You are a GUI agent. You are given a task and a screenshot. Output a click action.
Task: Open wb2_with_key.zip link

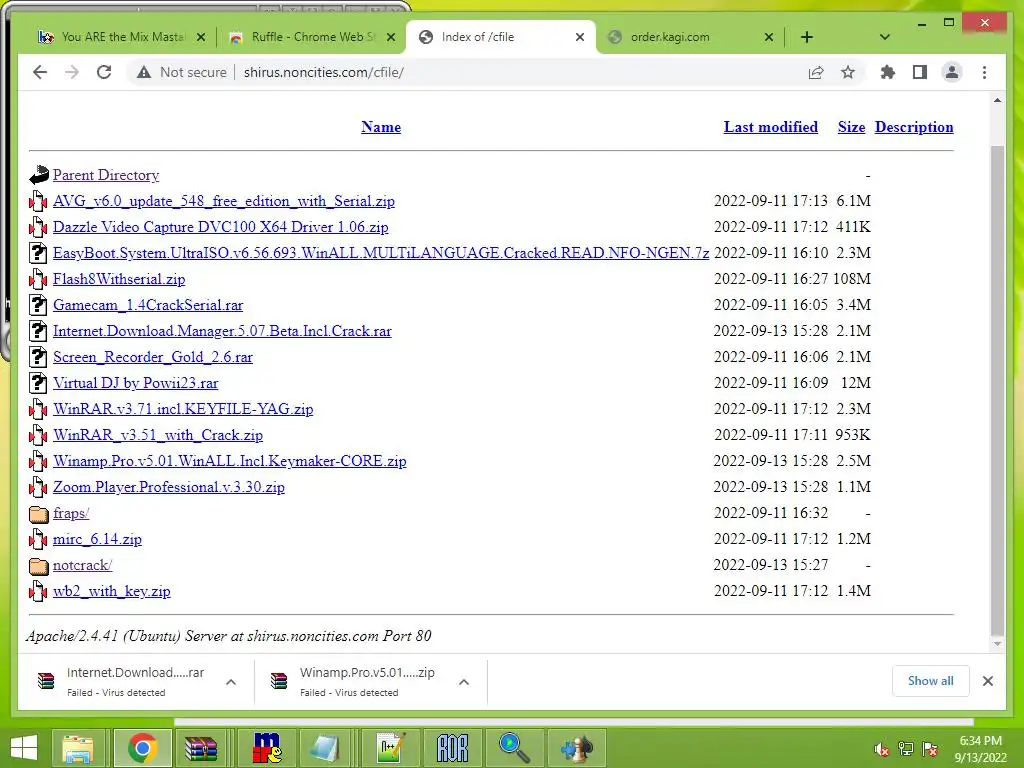point(111,591)
